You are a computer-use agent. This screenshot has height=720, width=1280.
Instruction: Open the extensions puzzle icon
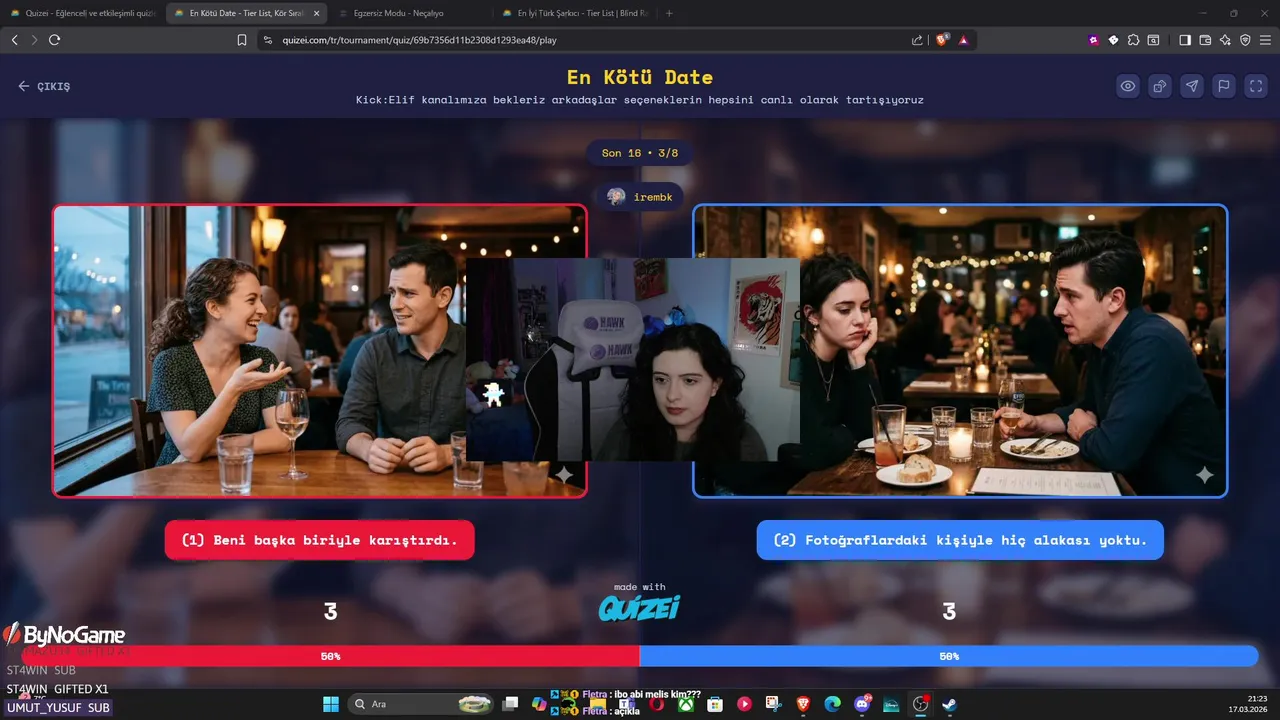click(x=1133, y=40)
